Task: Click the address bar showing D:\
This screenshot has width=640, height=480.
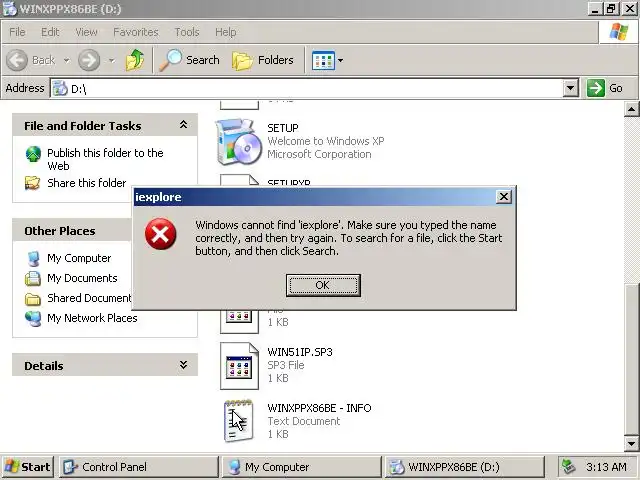Action: pos(306,88)
